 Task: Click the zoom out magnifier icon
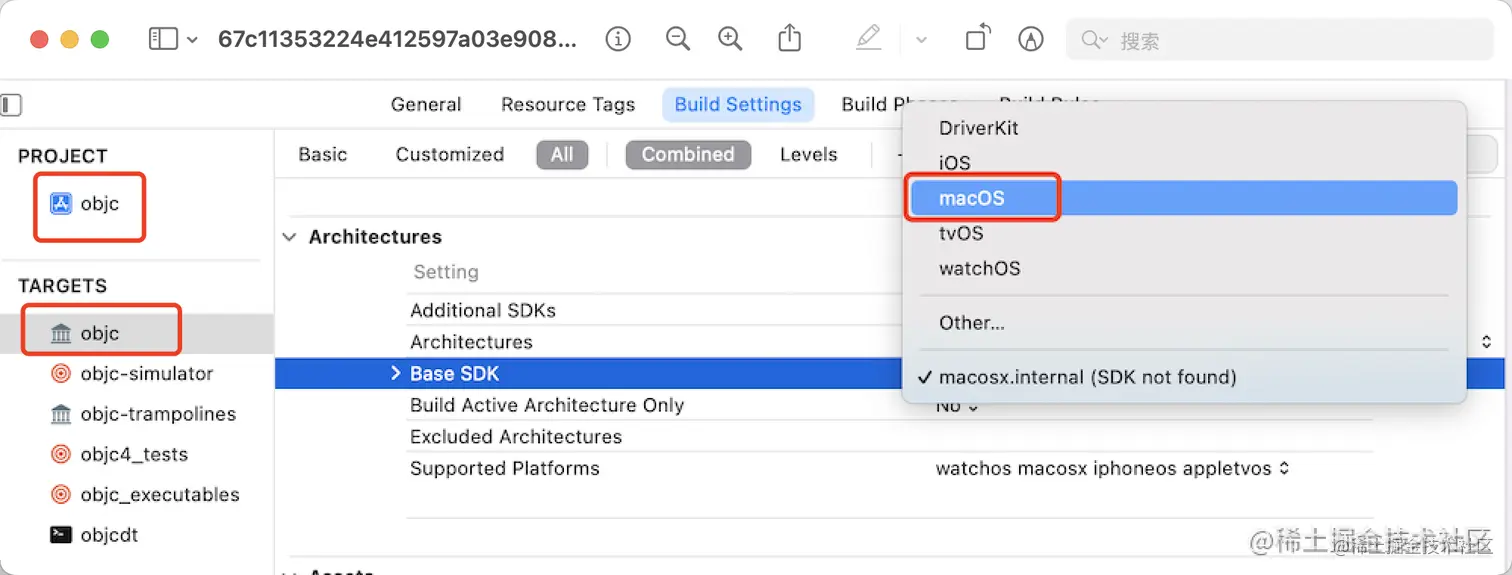tap(678, 39)
